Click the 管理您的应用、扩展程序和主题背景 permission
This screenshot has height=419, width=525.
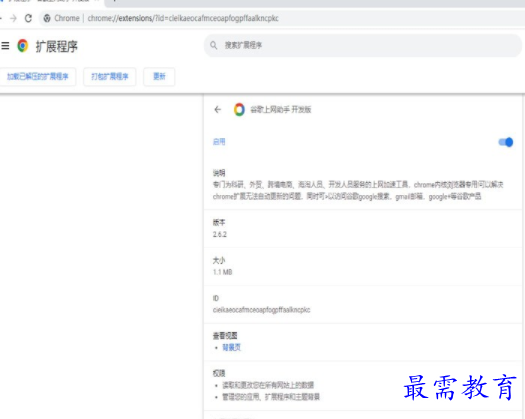pyautogui.click(x=271, y=397)
